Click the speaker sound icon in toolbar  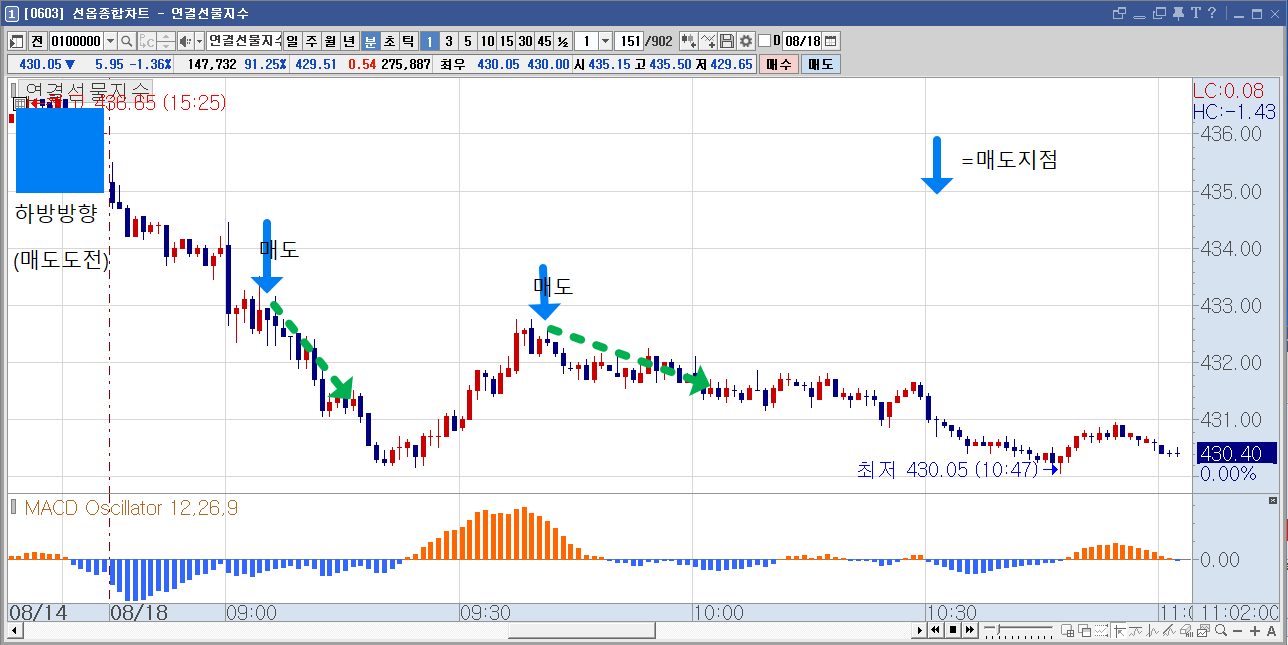185,41
